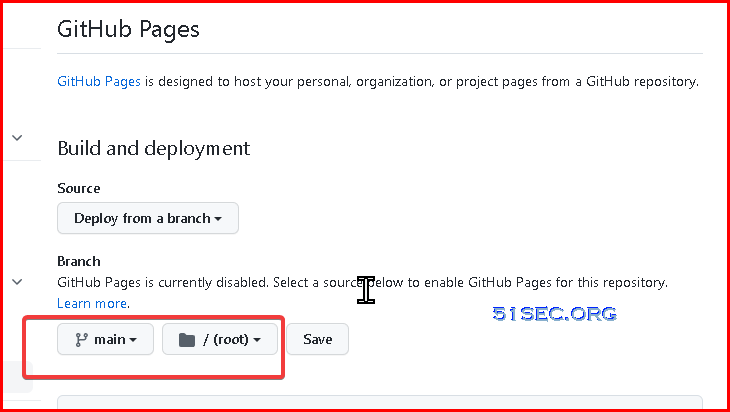Open the / (root) folder selector
Image resolution: width=730 pixels, height=412 pixels.
pyautogui.click(x=220, y=339)
